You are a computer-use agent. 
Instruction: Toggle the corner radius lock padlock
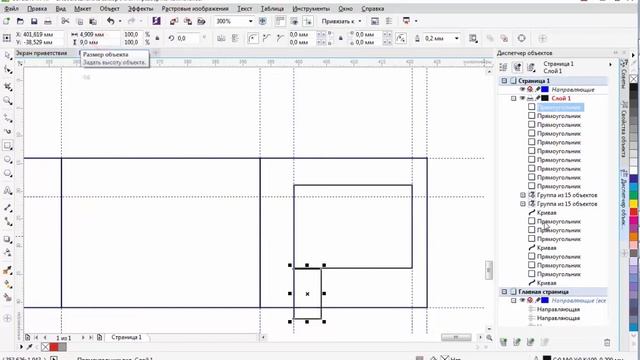[341, 38]
